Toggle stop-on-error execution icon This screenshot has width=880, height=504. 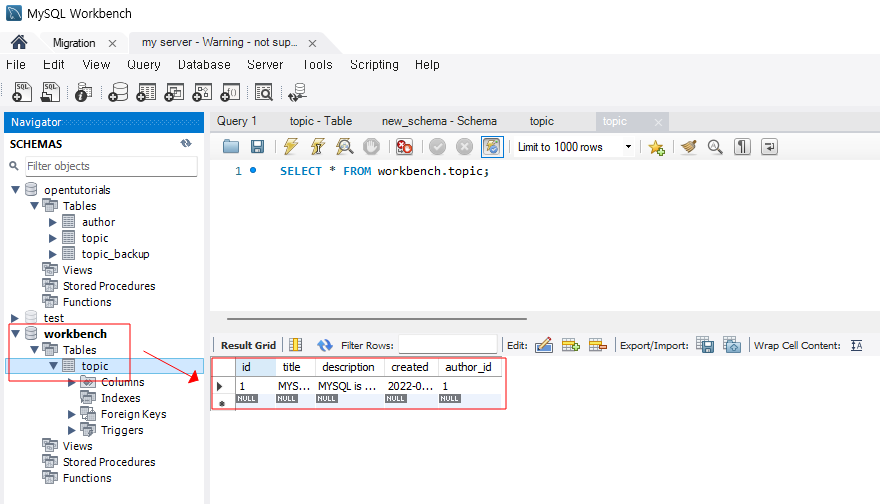[x=404, y=147]
